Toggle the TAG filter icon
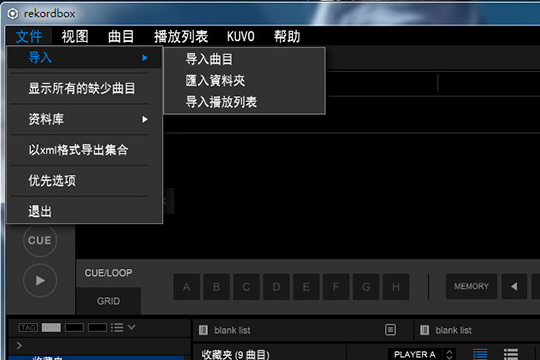The image size is (540, 360). (x=28, y=327)
